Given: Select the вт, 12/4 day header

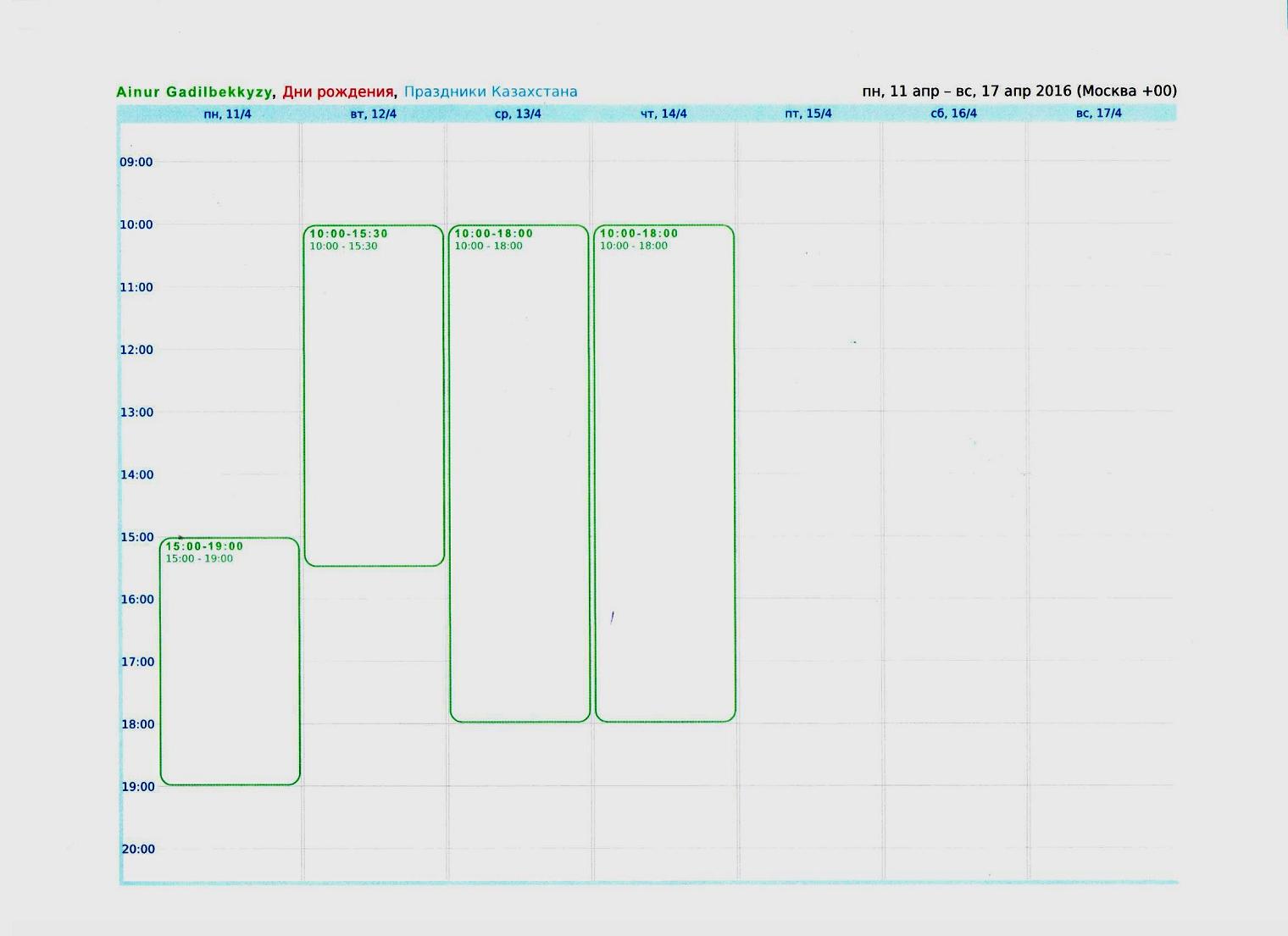Looking at the screenshot, I should coord(374,114).
